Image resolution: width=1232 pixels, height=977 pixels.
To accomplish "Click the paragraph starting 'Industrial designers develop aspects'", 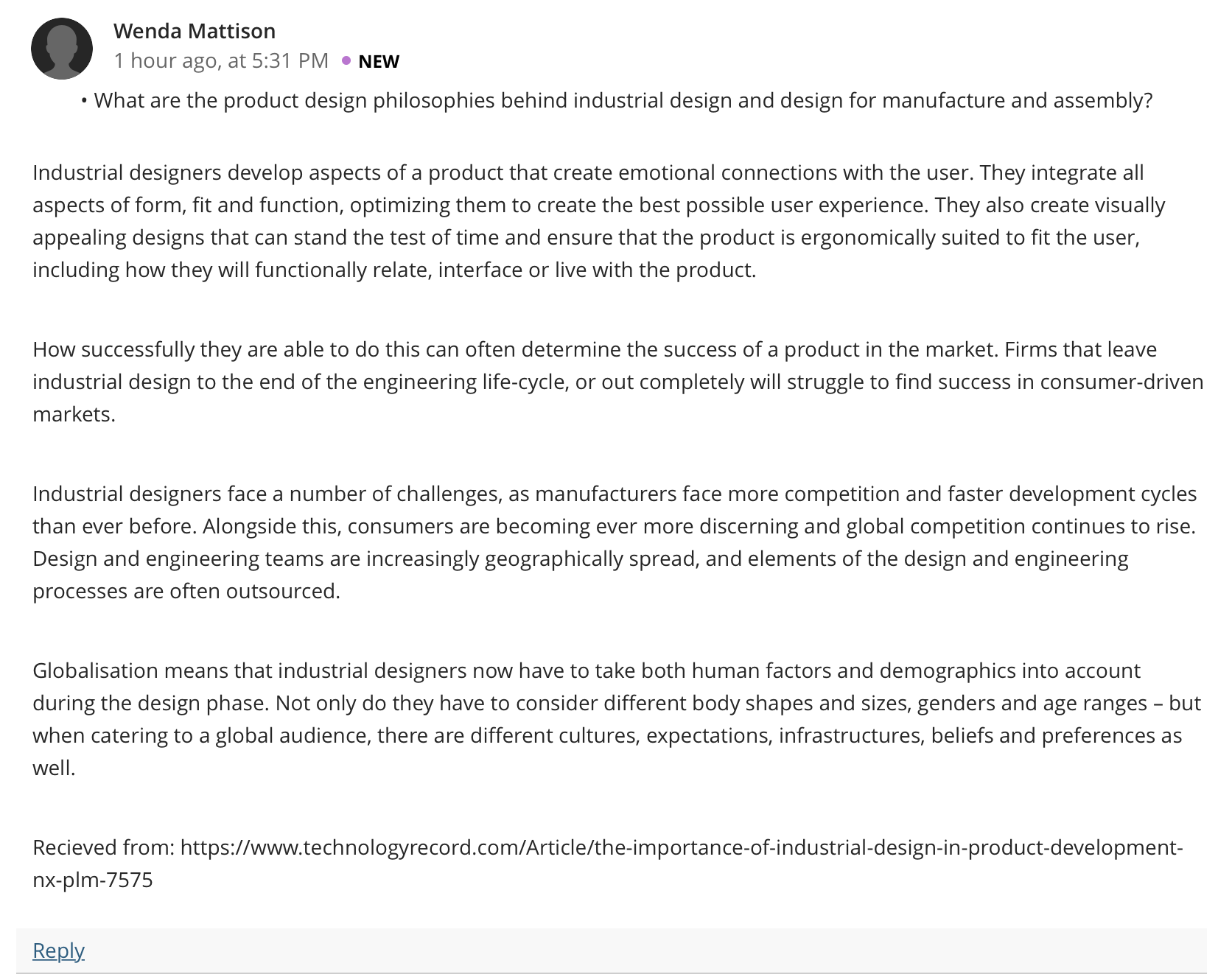I will [x=598, y=221].
